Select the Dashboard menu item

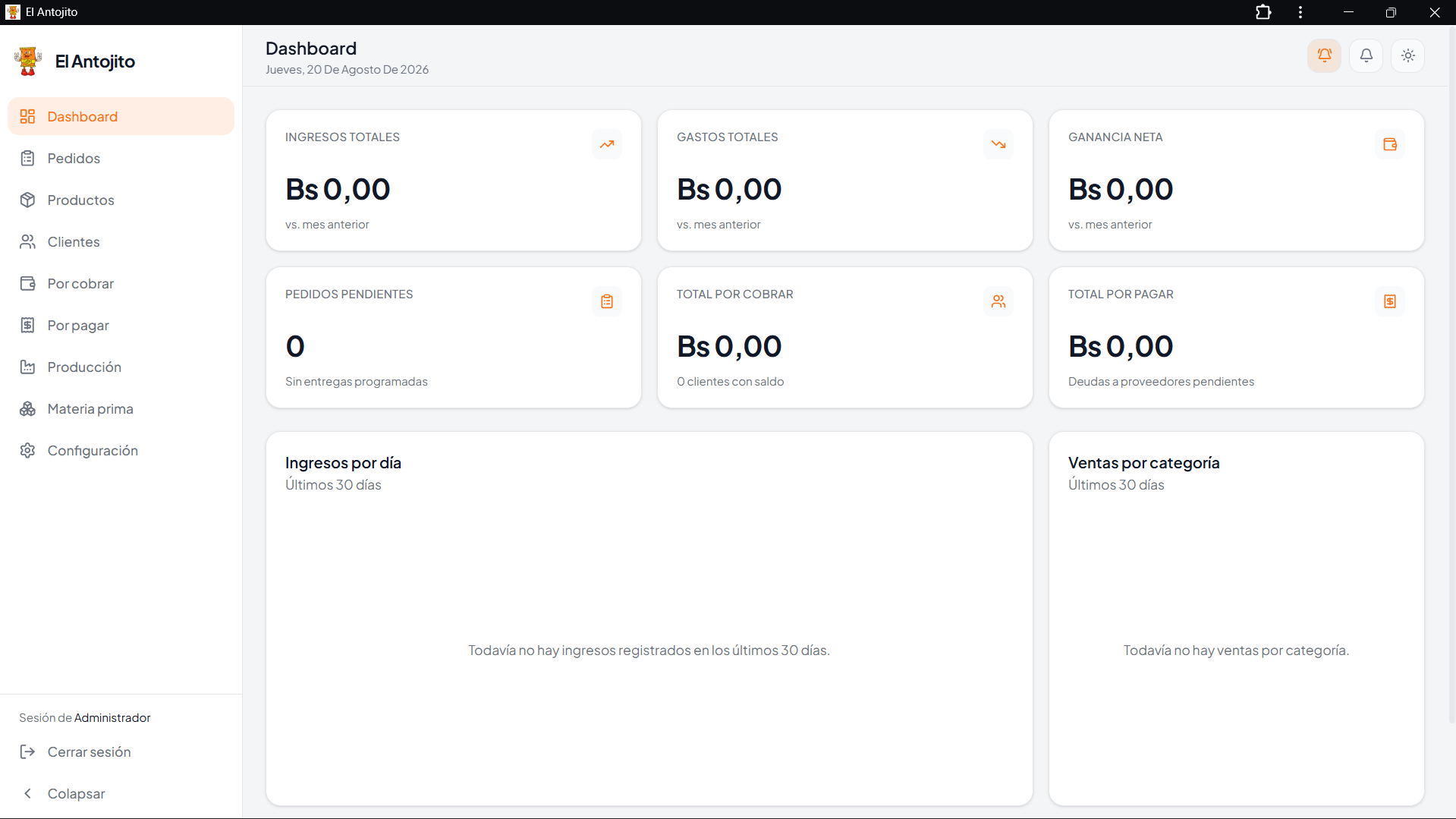coord(121,116)
